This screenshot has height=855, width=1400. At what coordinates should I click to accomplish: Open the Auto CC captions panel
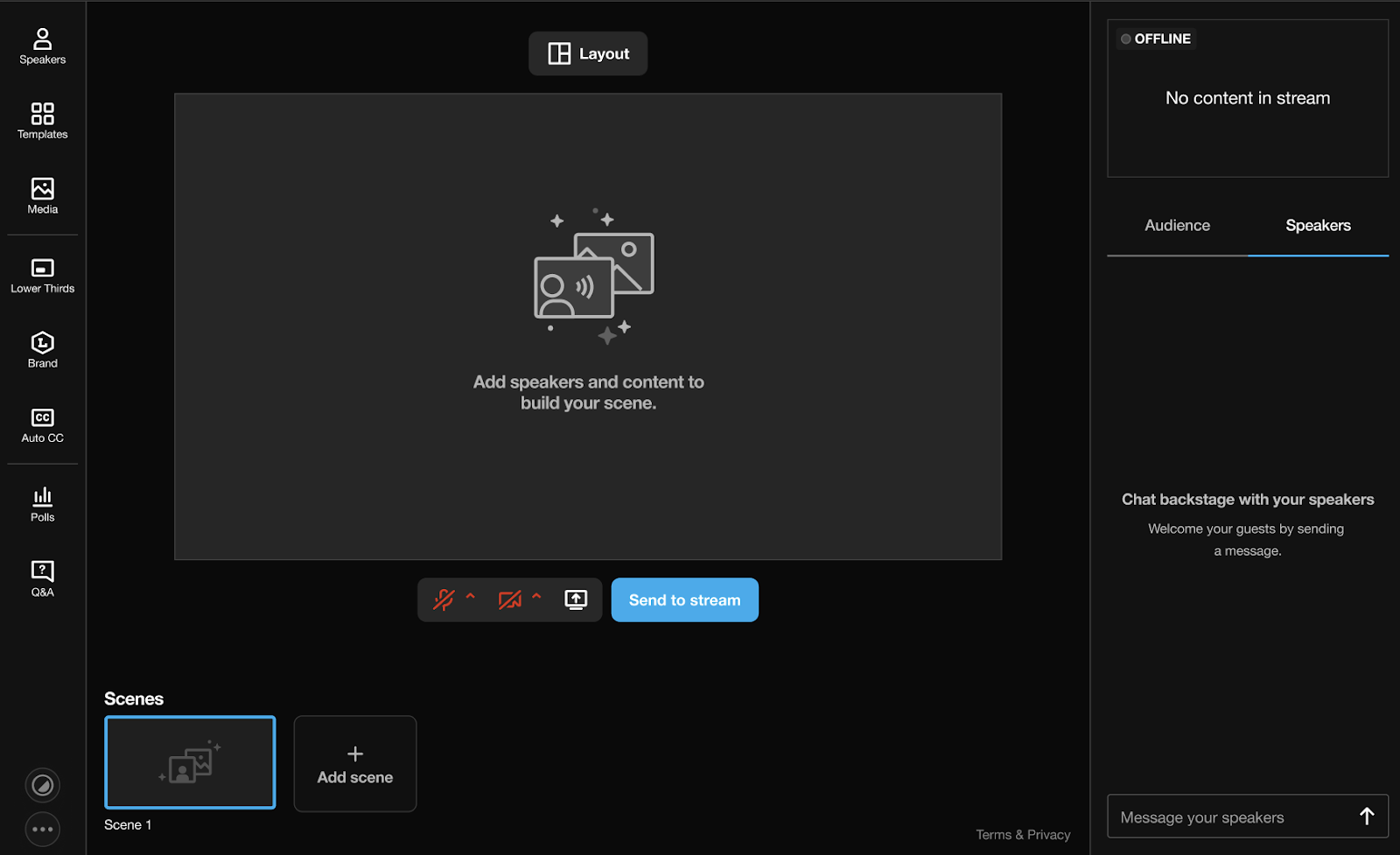42,425
